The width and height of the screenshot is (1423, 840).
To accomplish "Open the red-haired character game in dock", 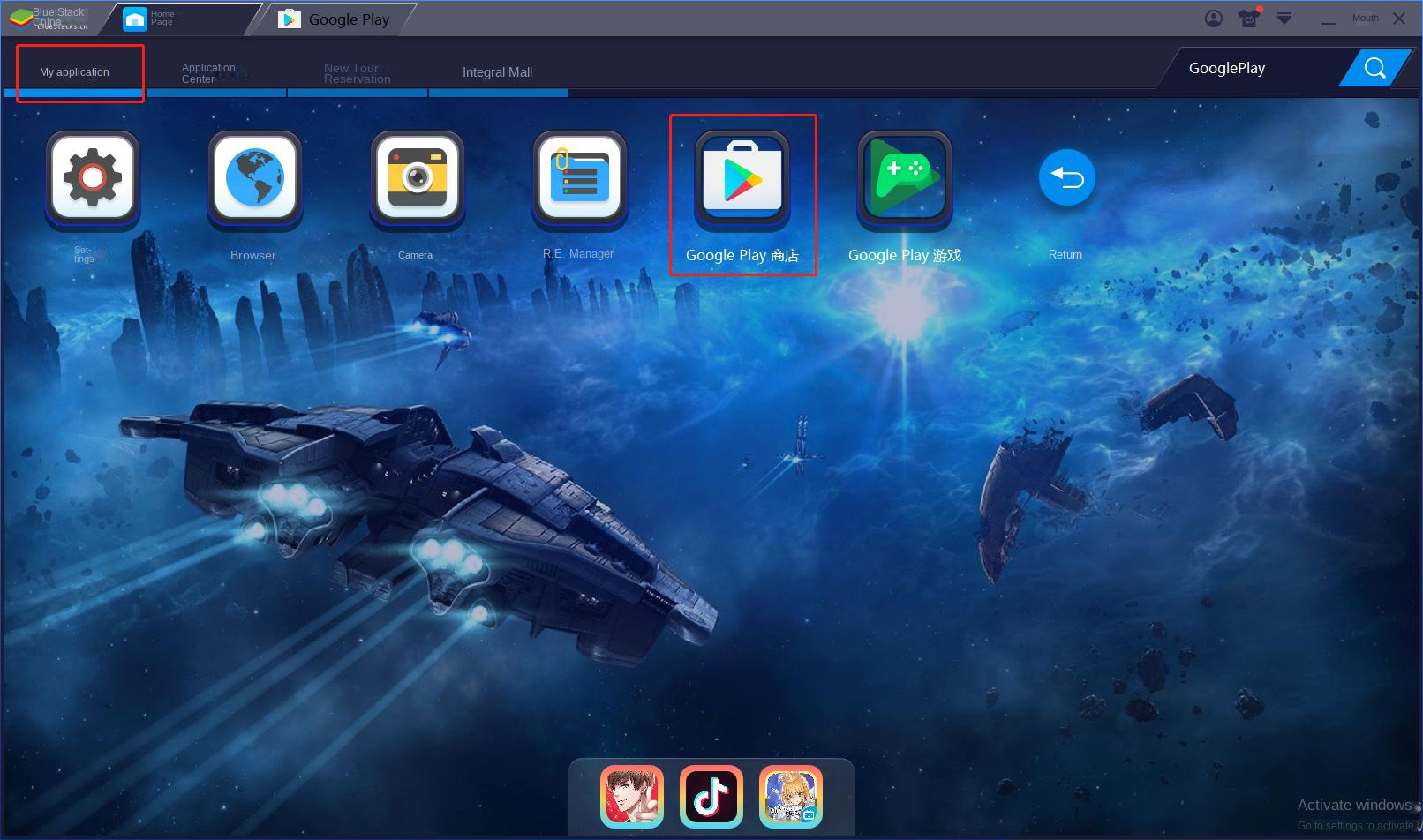I will pos(632,797).
